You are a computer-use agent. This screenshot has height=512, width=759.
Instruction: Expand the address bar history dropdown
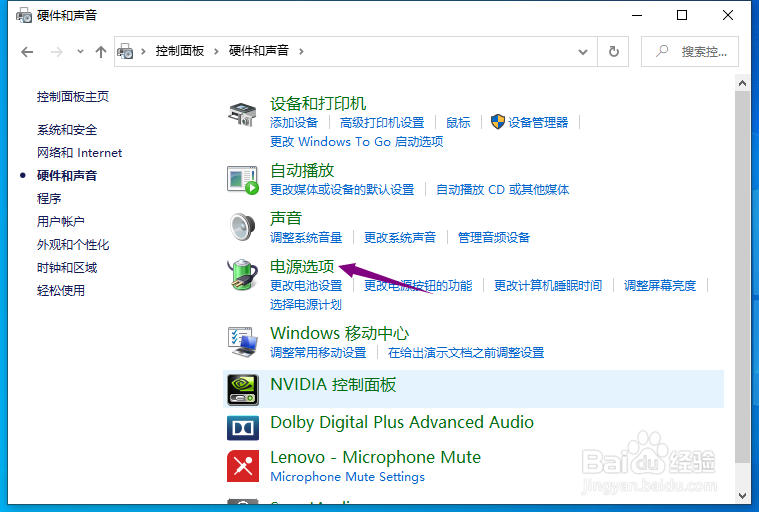(583, 52)
